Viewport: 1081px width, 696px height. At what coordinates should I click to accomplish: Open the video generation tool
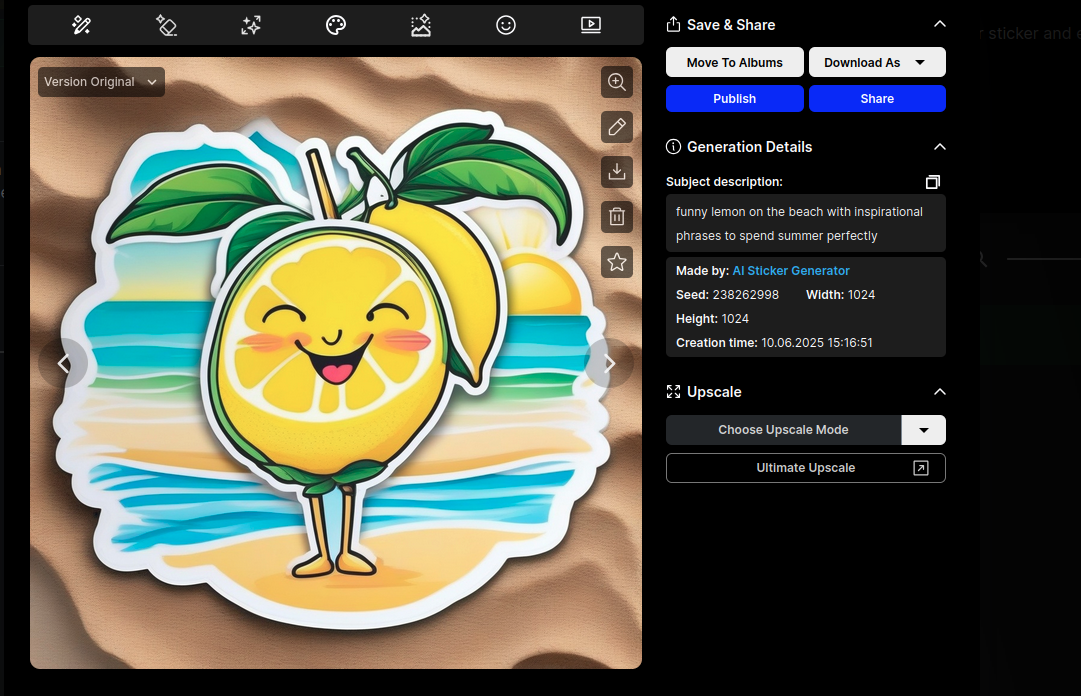pyautogui.click(x=590, y=24)
